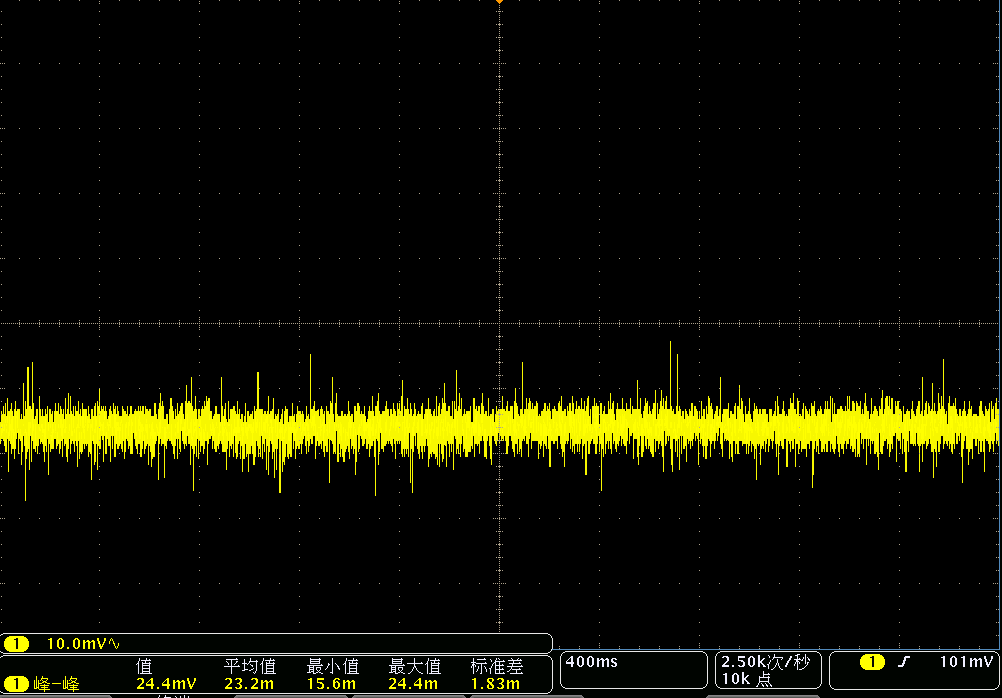1002x698 pixels.
Task: Click the 400ms timebase readout
Action: pyautogui.click(x=592, y=662)
